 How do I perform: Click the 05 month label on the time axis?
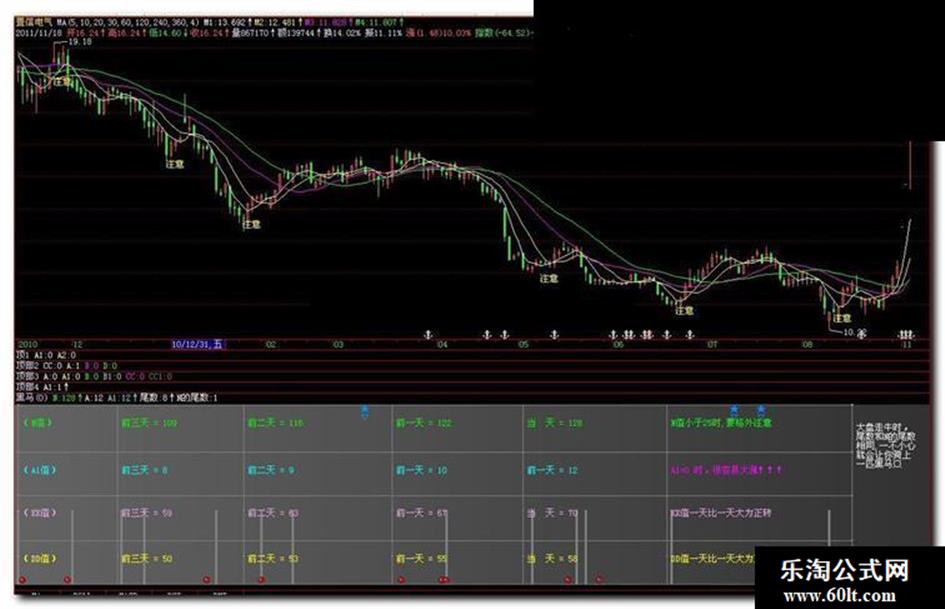coord(523,344)
